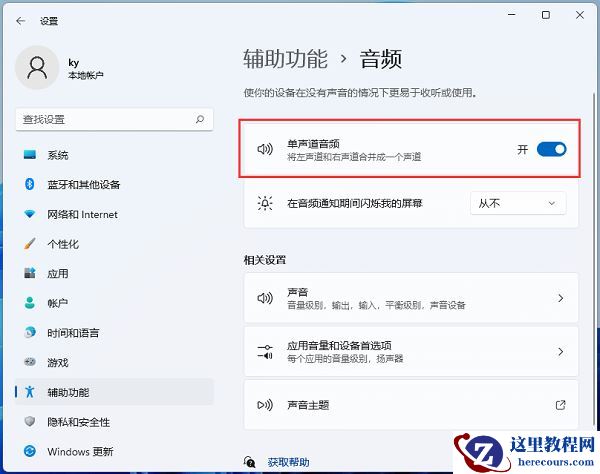
Task: Click the external link icon on 声音主题
Action: click(x=561, y=405)
